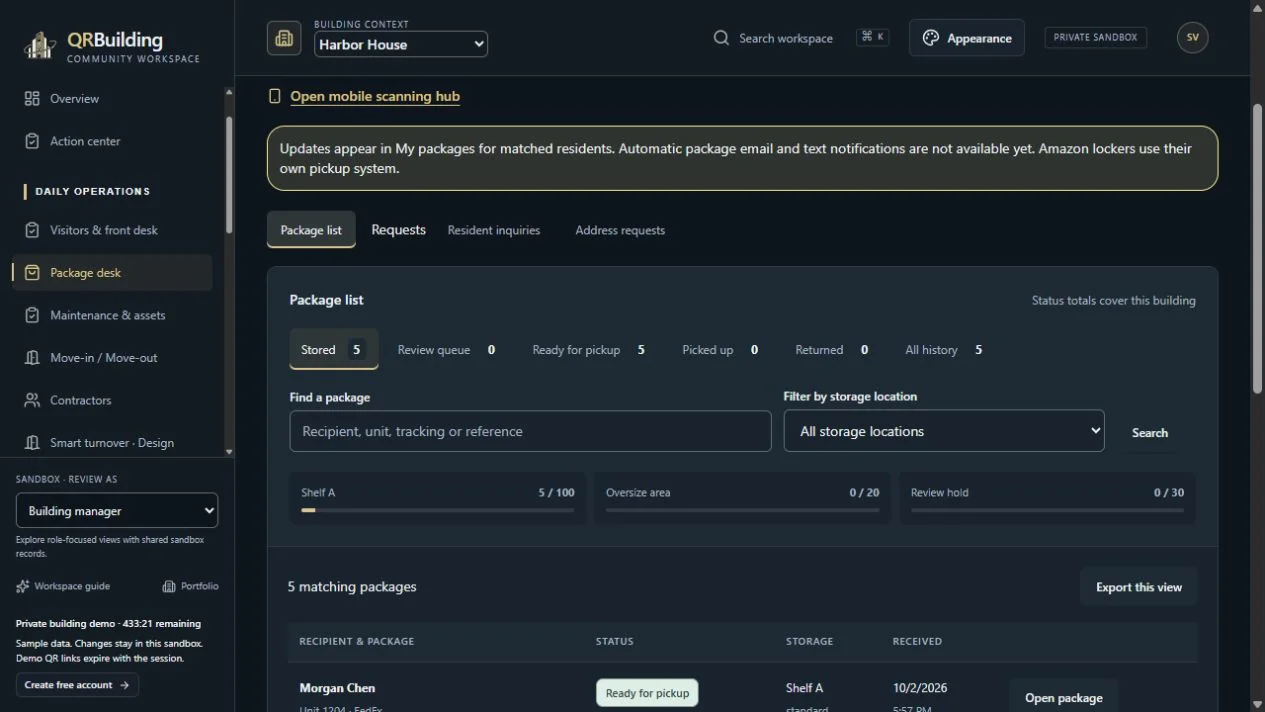Click the Move-in / Move-out building icon

[x=32, y=357]
